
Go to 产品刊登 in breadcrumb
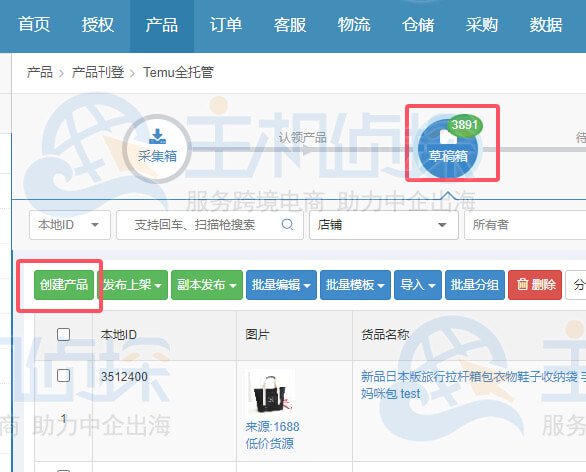(98, 73)
